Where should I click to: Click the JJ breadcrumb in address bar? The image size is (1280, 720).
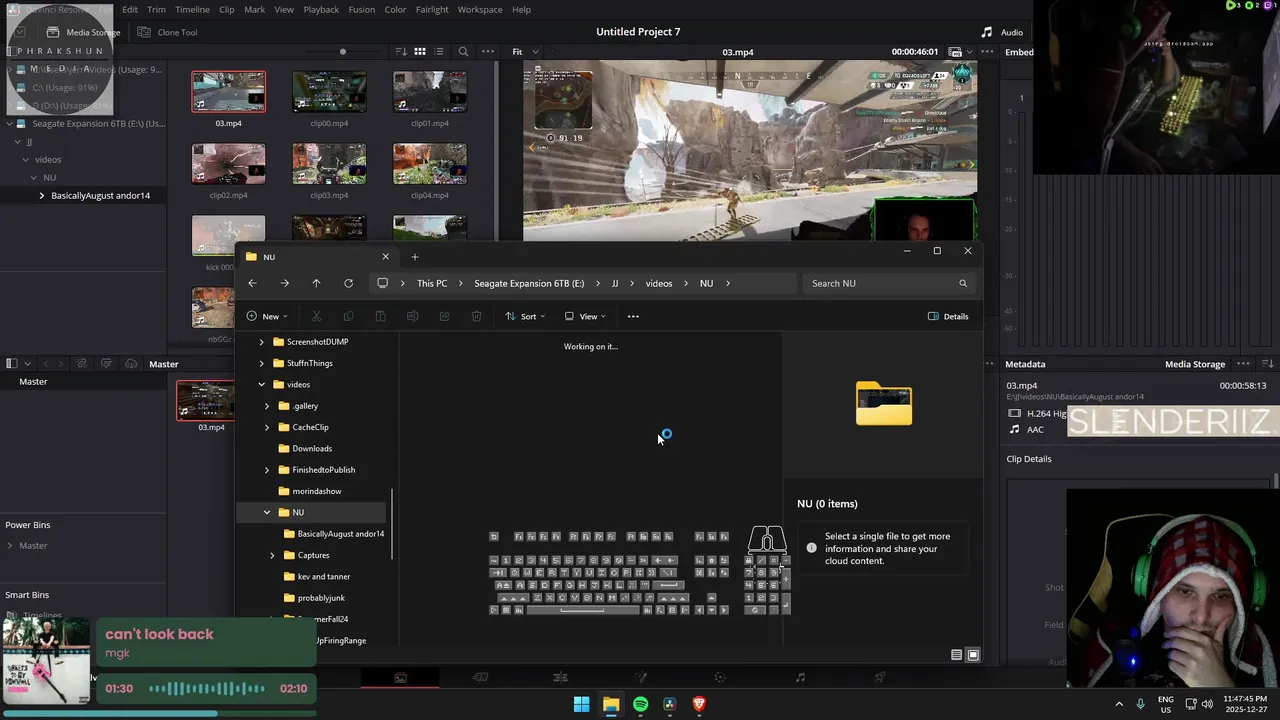pyautogui.click(x=615, y=283)
